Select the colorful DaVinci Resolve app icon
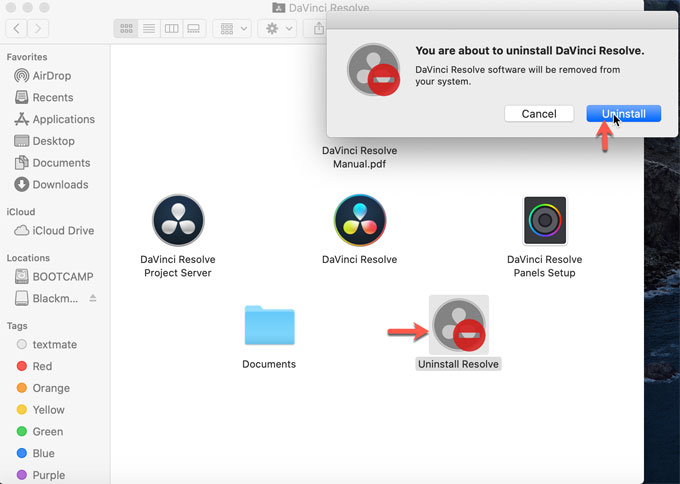The height and width of the screenshot is (484, 680). click(360, 220)
